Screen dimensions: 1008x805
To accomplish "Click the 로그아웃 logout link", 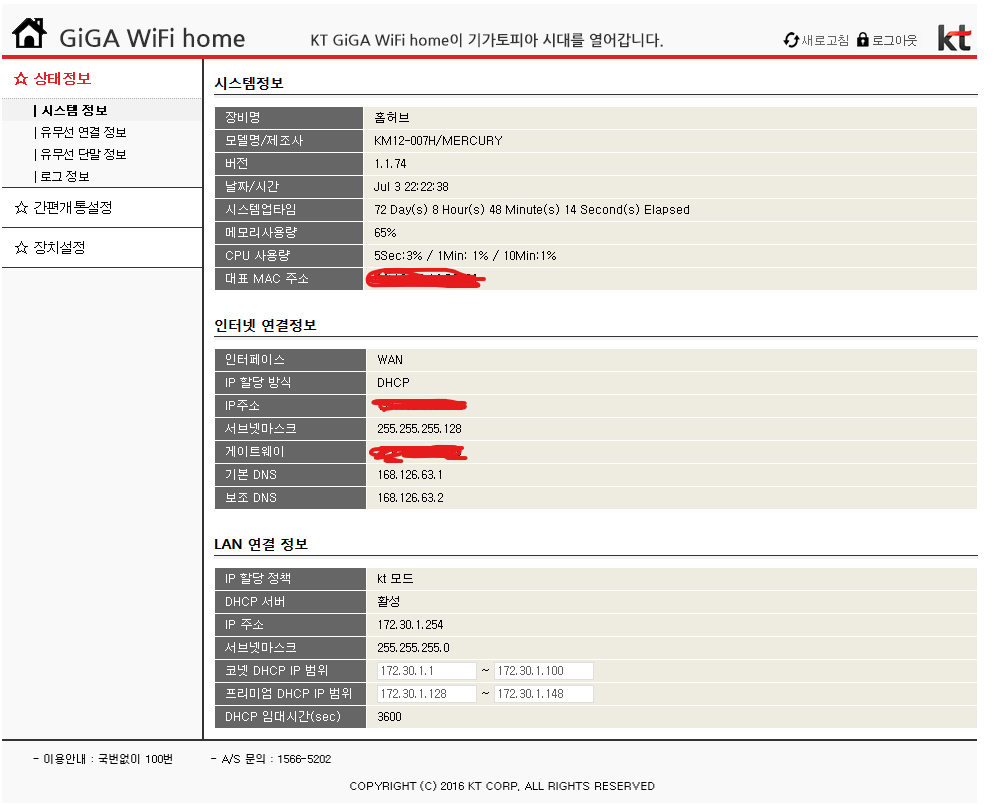I will pyautogui.click(x=894, y=41).
